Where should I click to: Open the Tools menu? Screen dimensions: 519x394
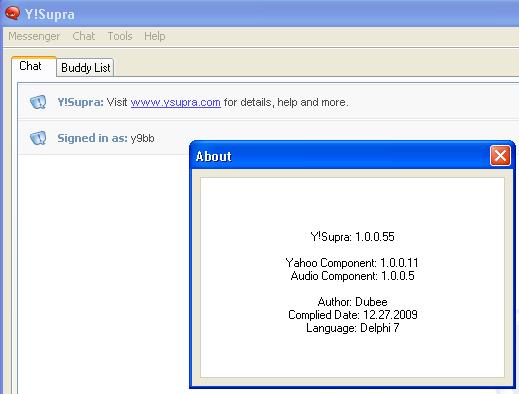pyautogui.click(x=120, y=36)
